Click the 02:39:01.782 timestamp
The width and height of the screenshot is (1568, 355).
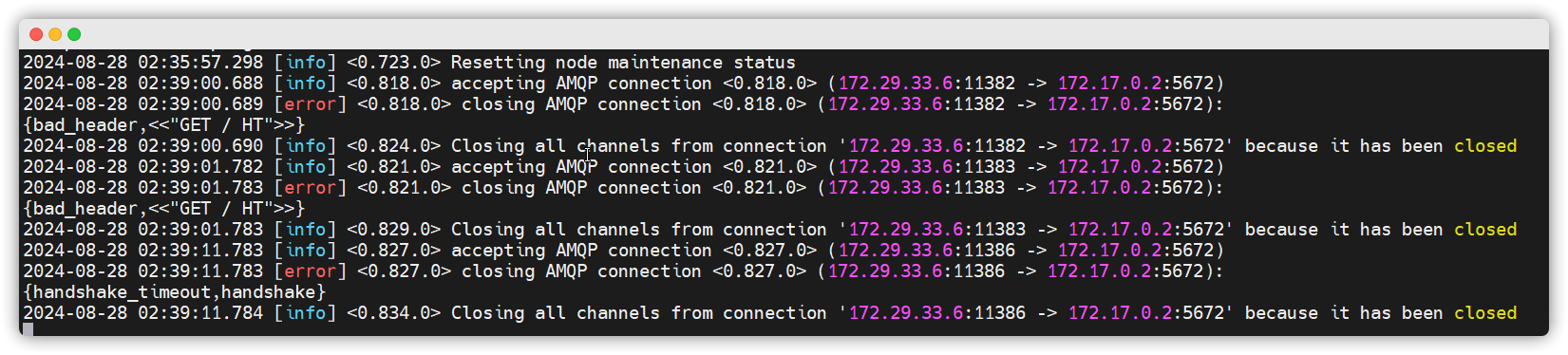(200, 167)
